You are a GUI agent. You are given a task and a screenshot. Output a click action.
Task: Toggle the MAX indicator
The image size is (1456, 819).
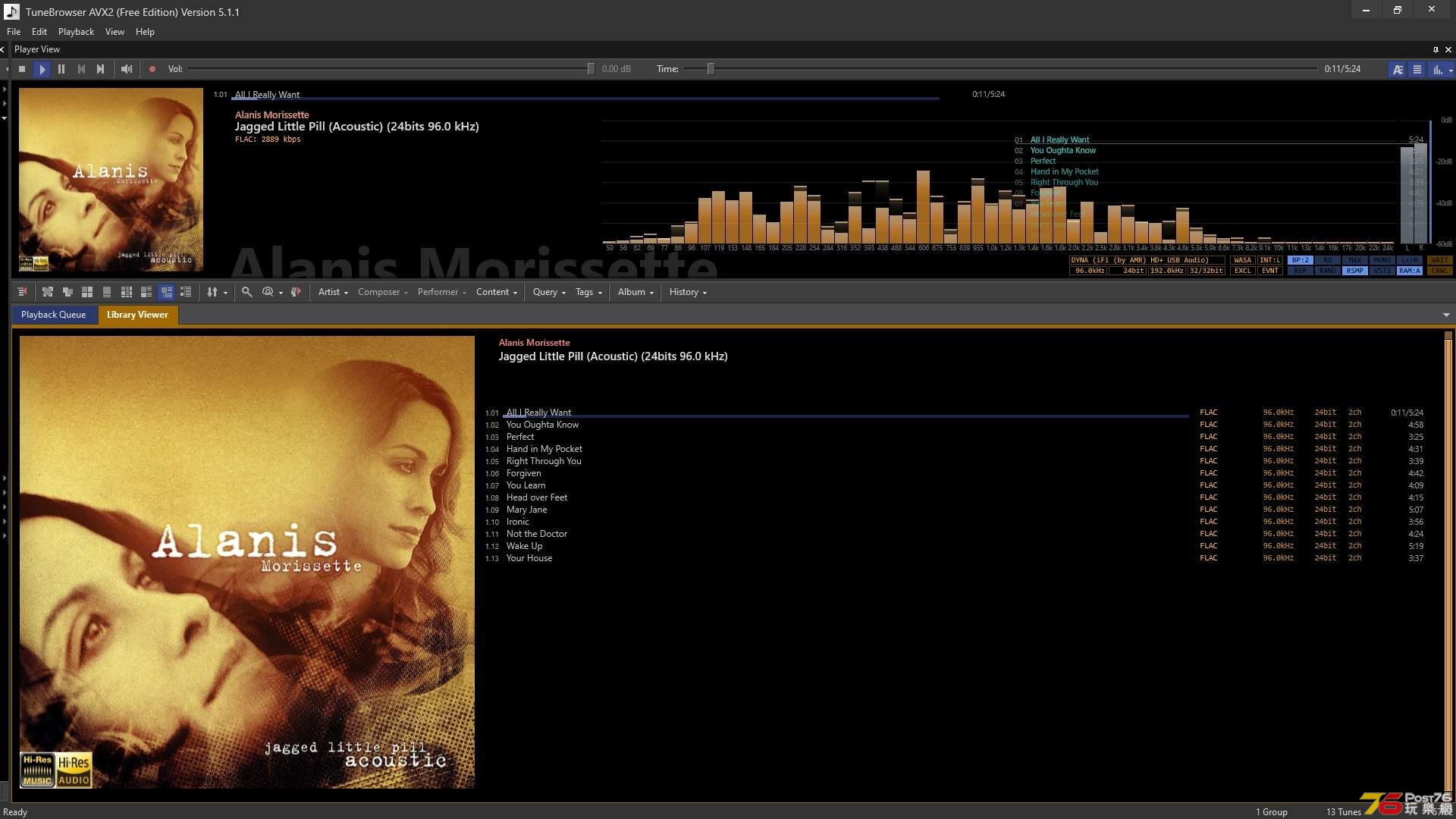tap(1354, 260)
